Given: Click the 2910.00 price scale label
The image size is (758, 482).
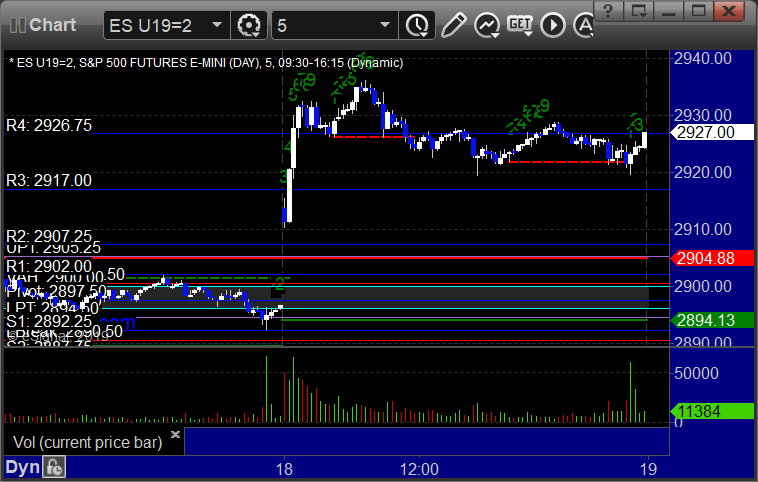Looking at the screenshot, I should point(703,229).
